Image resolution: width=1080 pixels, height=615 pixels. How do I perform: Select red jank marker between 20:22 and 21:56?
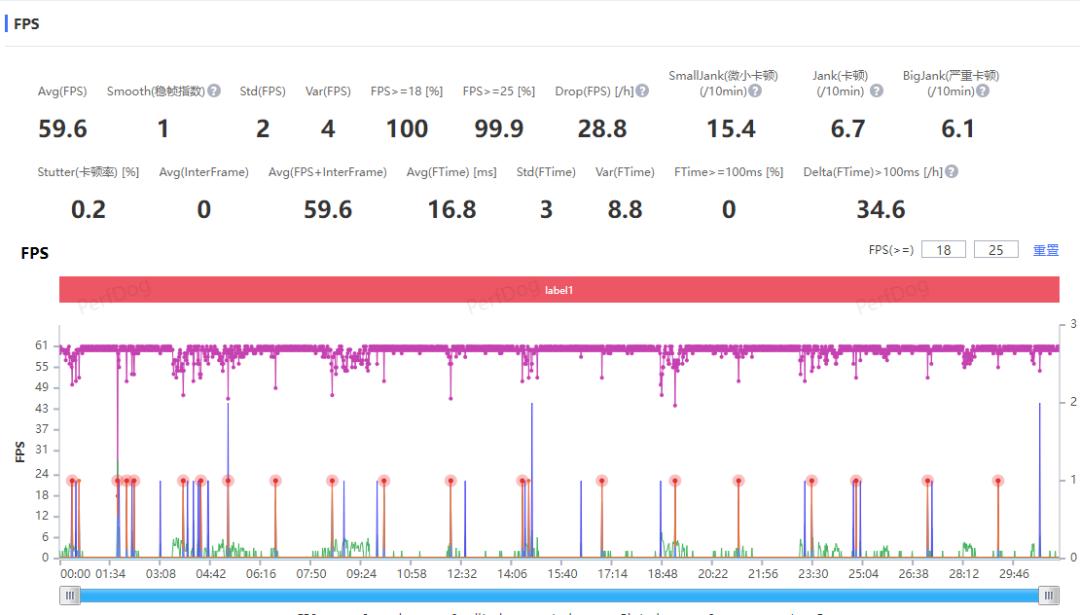(x=738, y=481)
